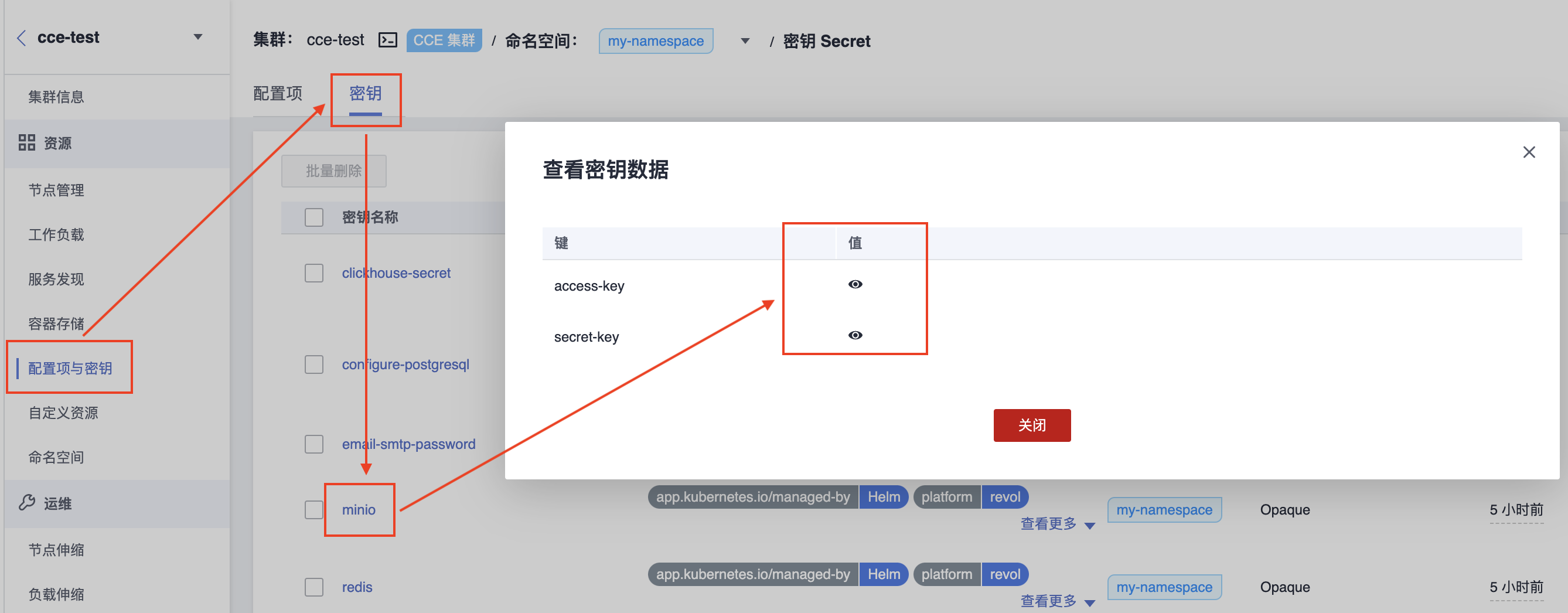Image resolution: width=1568 pixels, height=613 pixels.
Task: Click my-namespace tag in redis row
Action: (x=1164, y=587)
